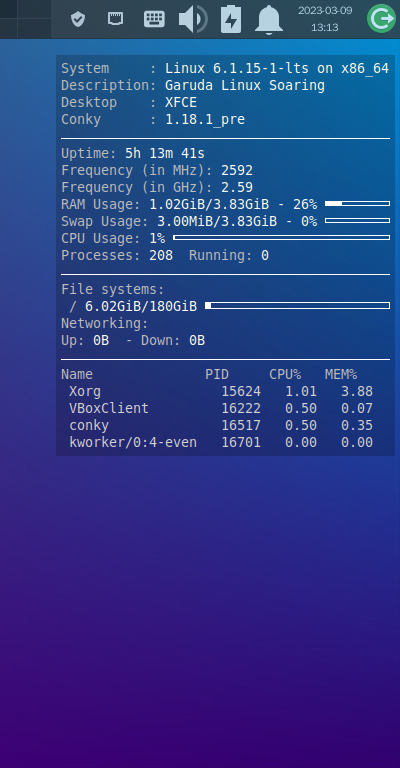
Task: Open the keyboard layout tray icon
Action: (154, 19)
